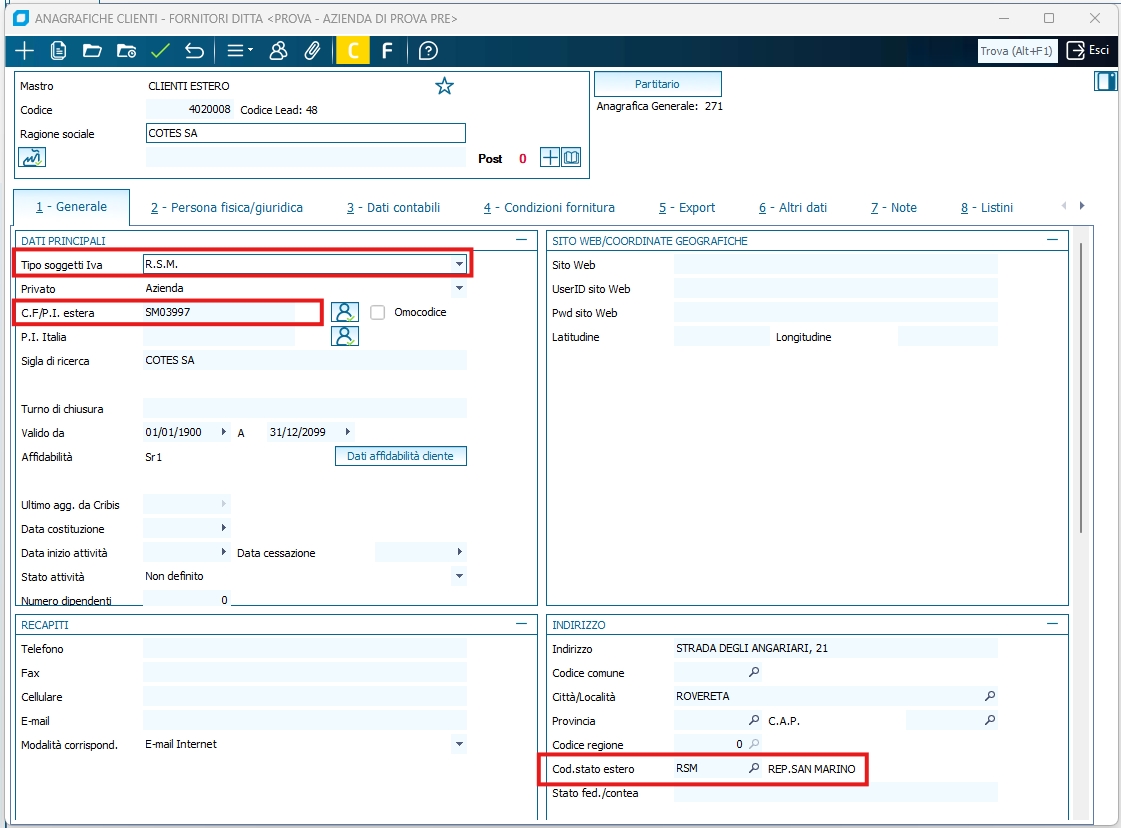Switch to Fornitori with the F toggle
Viewport: 1121px width, 828px height.
coord(387,51)
